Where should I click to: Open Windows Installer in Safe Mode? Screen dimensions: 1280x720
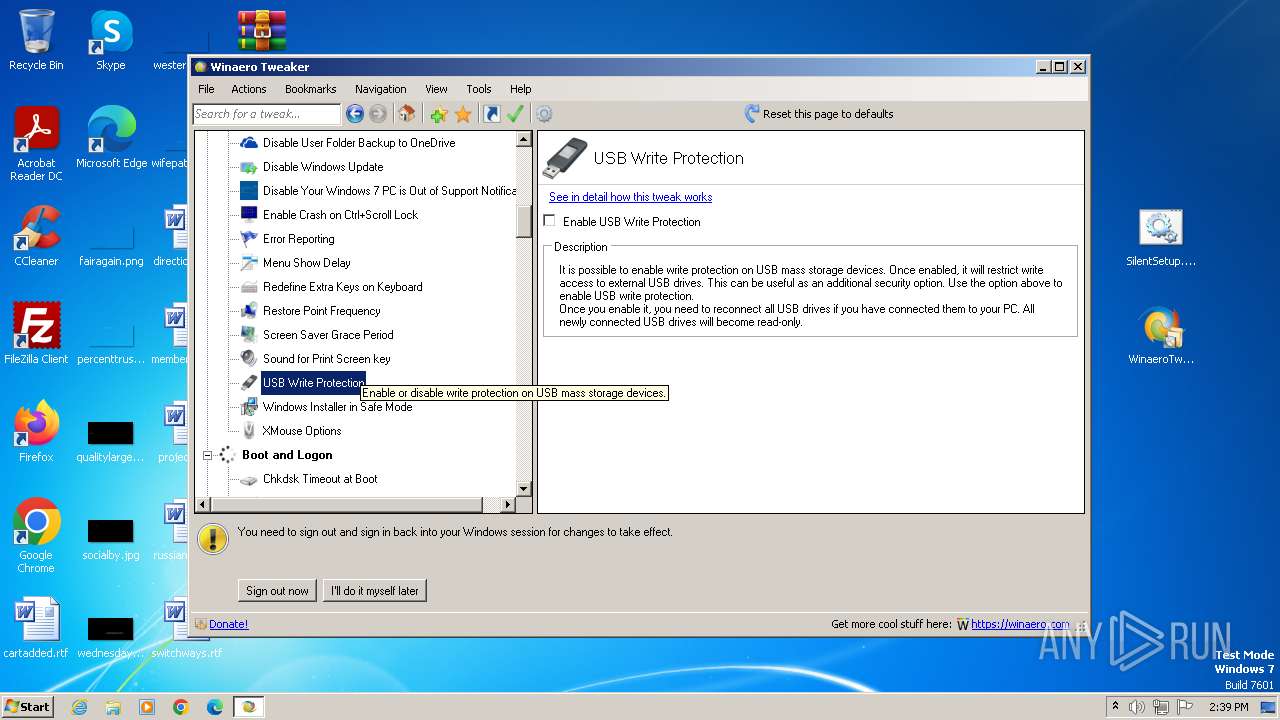coord(337,407)
